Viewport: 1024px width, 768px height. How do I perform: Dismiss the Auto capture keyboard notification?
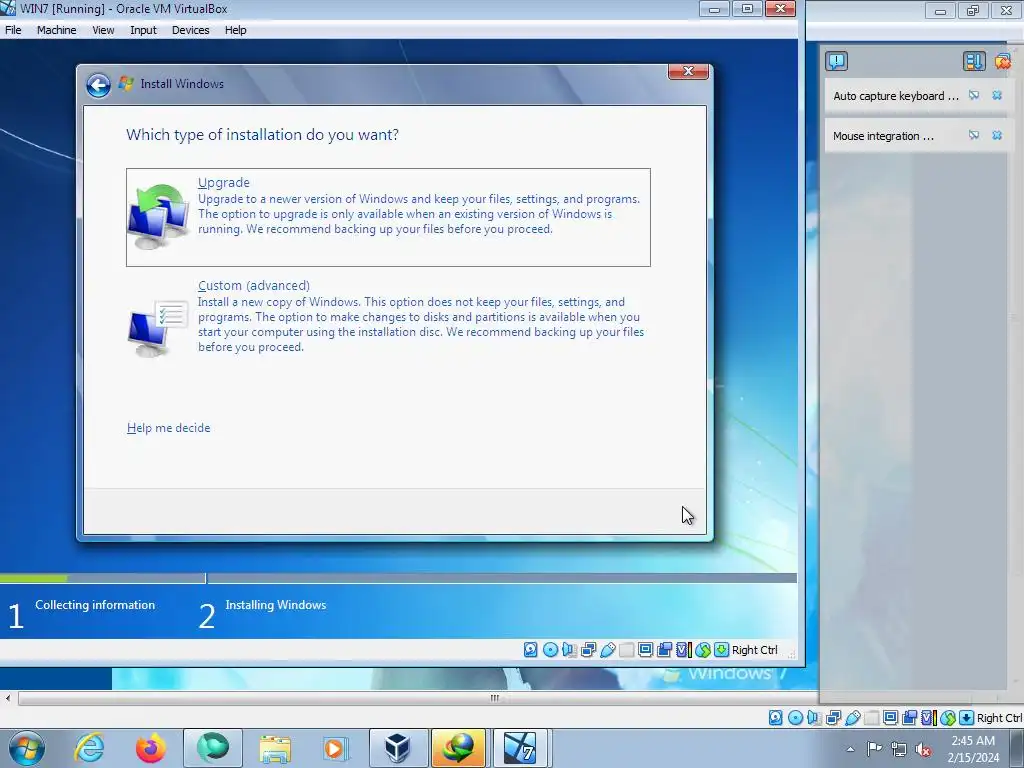pos(997,95)
